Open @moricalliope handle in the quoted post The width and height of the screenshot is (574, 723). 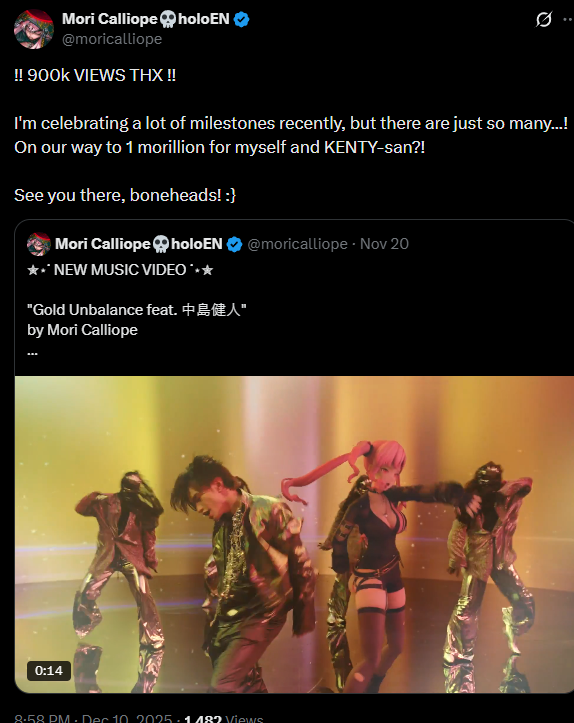297,244
